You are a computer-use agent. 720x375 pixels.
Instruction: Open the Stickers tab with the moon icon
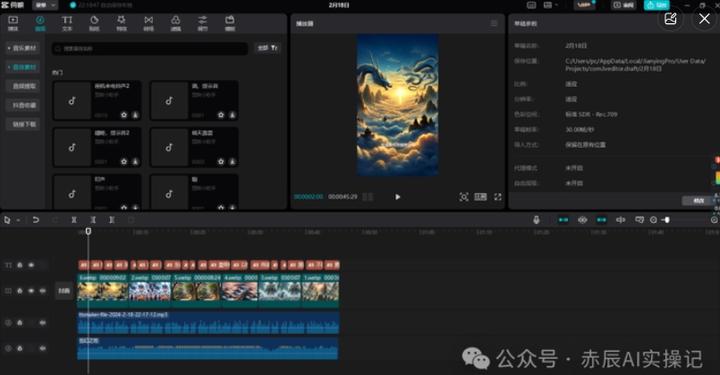point(94,23)
